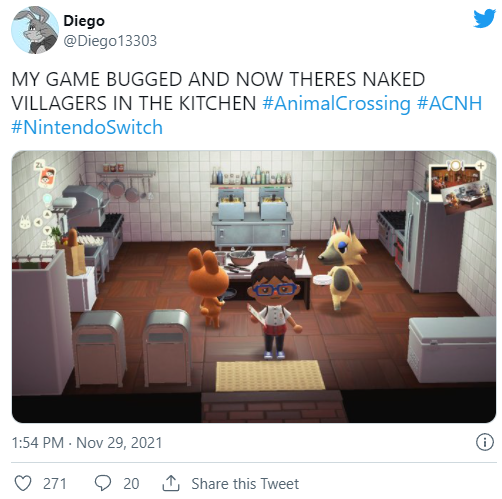The height and width of the screenshot is (499, 502).
Task: Click the reply speech bubble icon
Action: coord(103,483)
